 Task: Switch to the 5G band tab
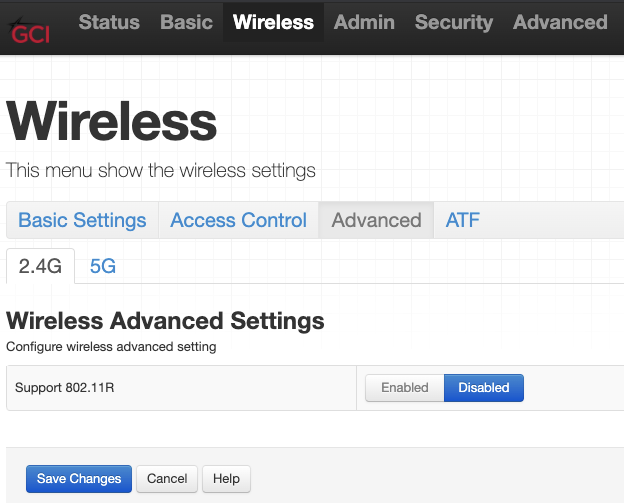coord(103,266)
